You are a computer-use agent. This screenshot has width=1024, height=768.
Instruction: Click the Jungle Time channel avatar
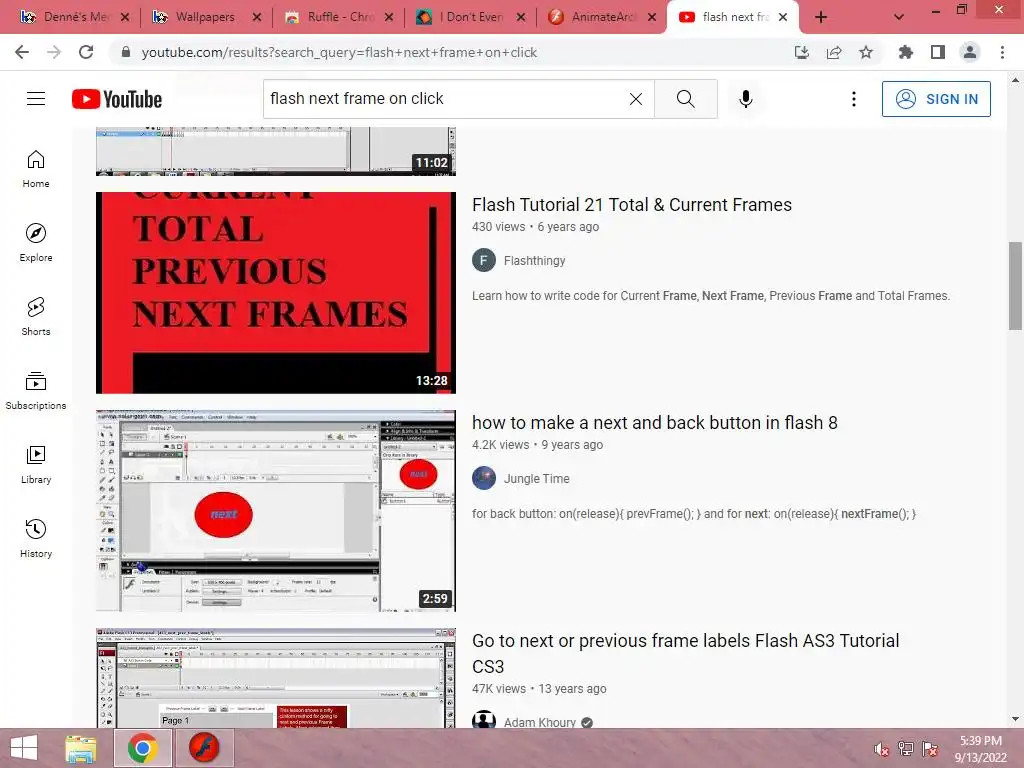tap(484, 479)
